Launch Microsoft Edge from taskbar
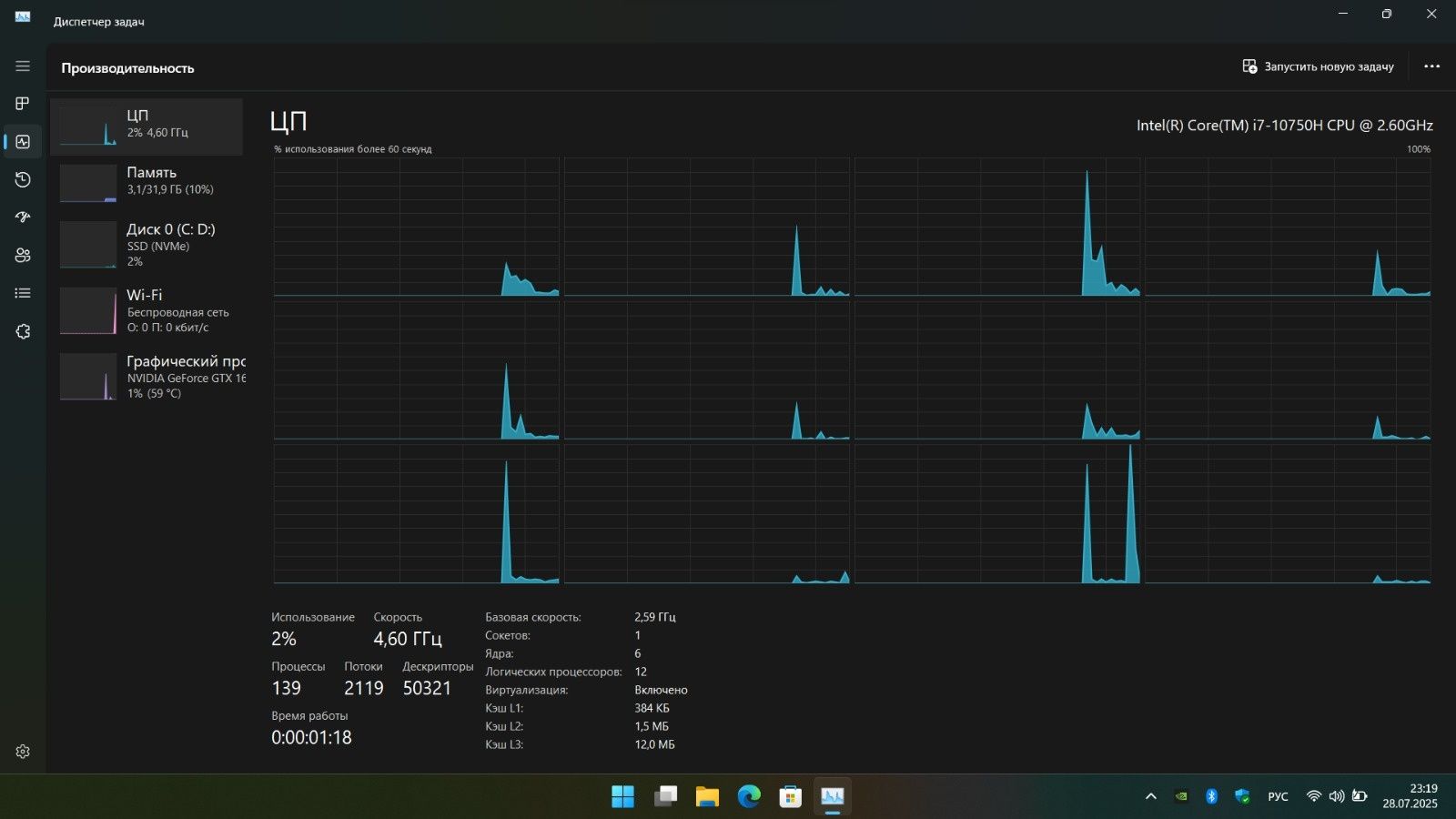Image resolution: width=1456 pixels, height=819 pixels. (749, 796)
